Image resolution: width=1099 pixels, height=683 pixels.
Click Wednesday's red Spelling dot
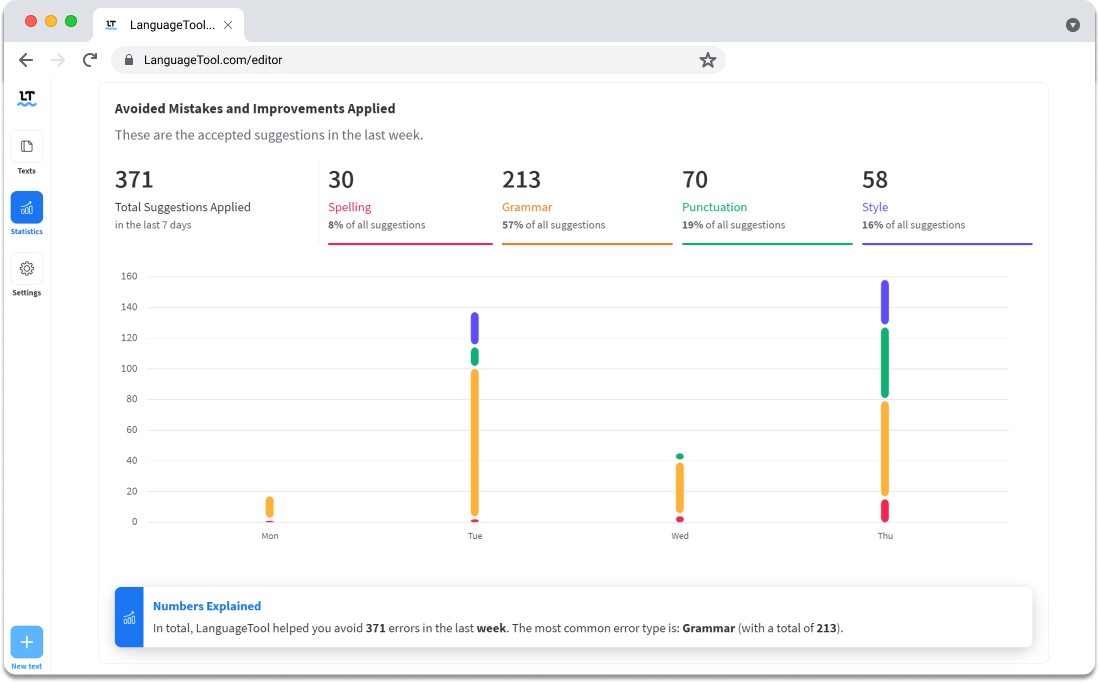[679, 520]
